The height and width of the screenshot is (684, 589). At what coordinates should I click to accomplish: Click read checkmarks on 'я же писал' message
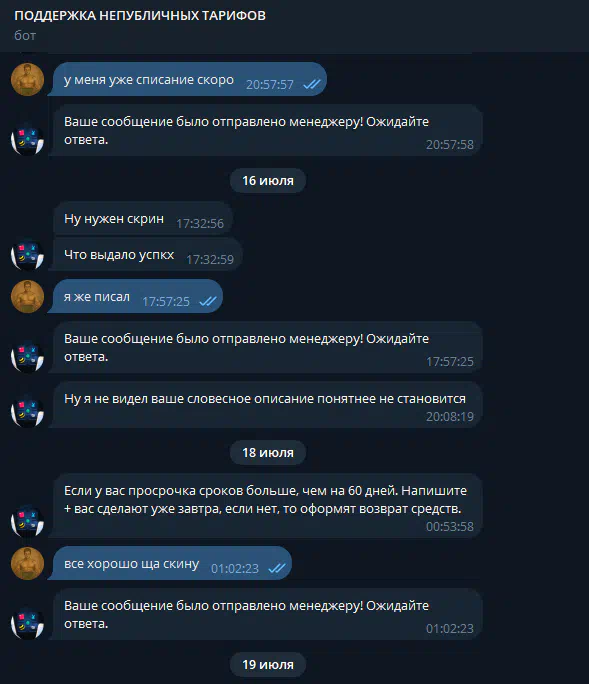208,301
